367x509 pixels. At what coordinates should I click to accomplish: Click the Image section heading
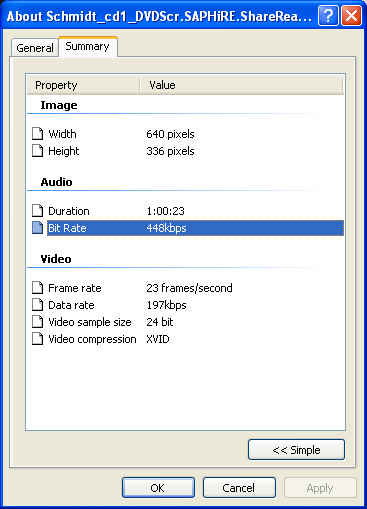[59, 105]
